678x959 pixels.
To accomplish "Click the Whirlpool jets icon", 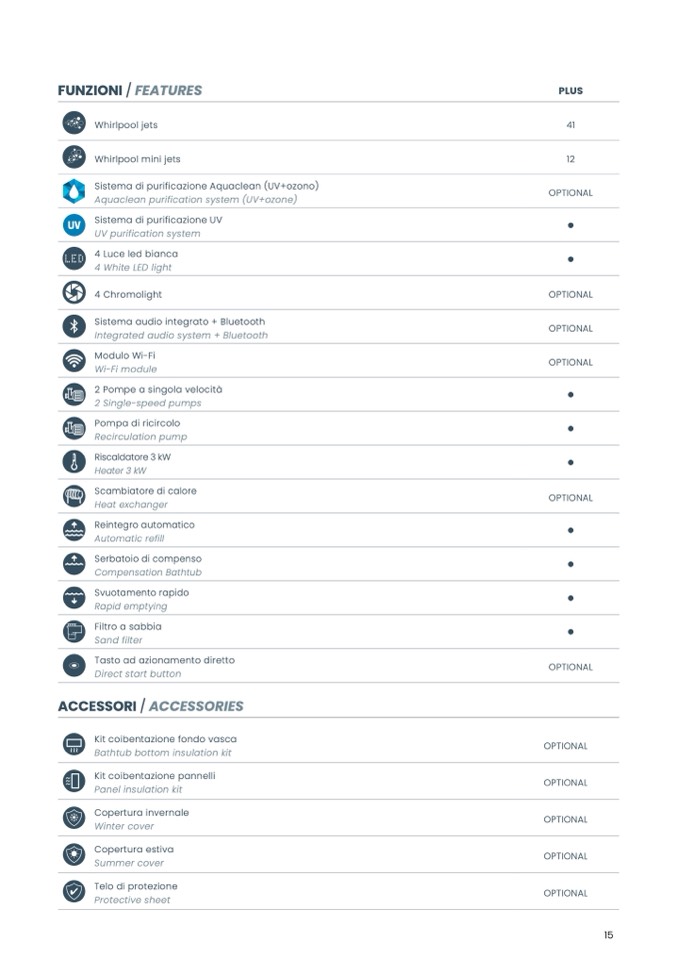I will pyautogui.click(x=74, y=124).
